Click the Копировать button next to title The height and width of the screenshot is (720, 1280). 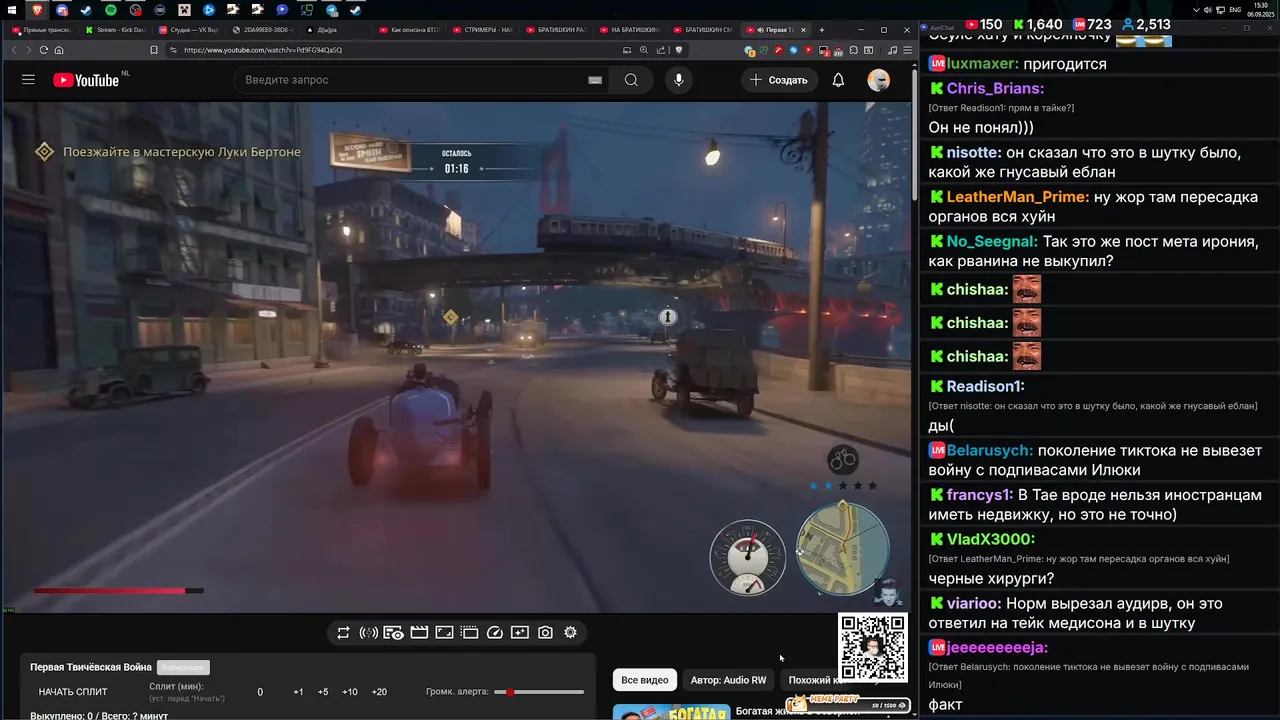pos(183,667)
